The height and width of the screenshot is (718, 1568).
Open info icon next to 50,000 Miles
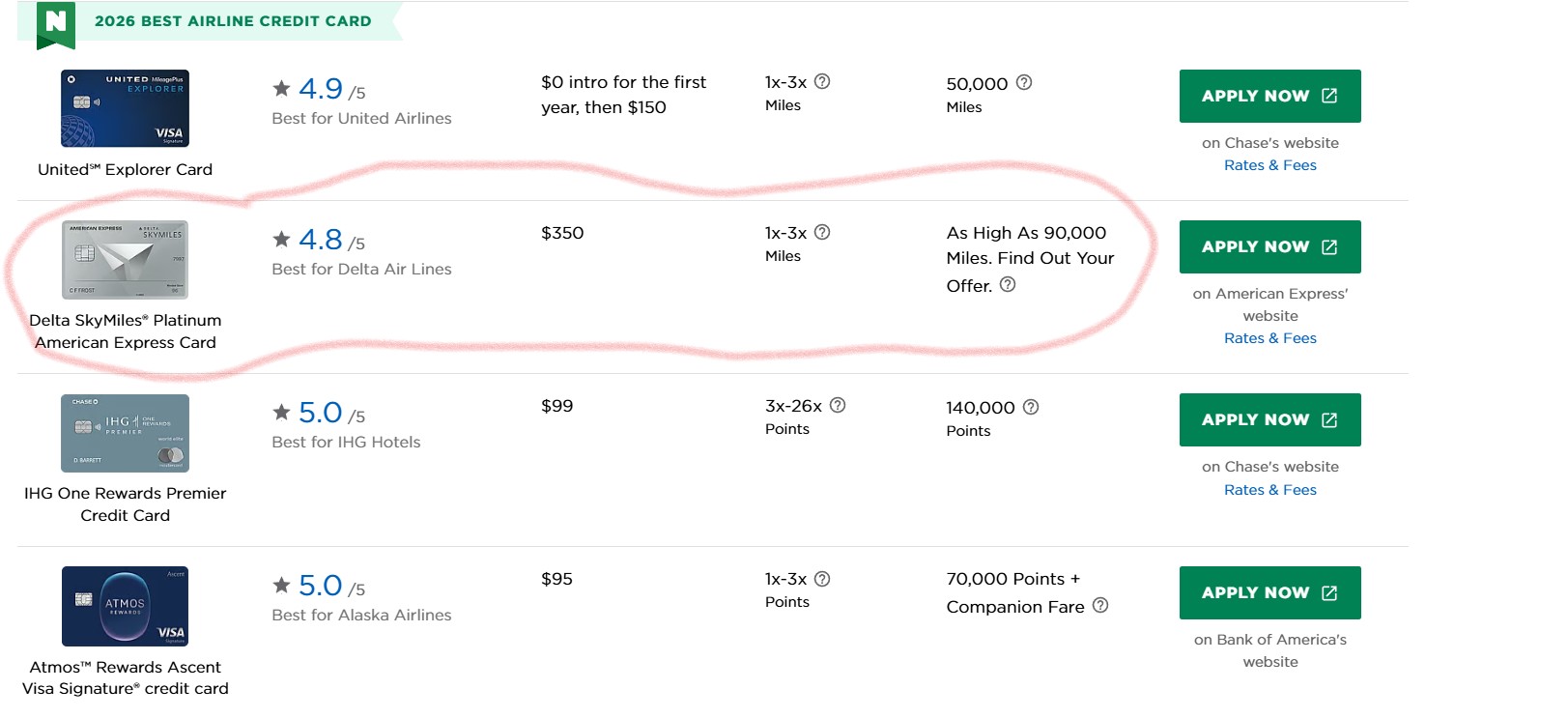pos(1024,82)
